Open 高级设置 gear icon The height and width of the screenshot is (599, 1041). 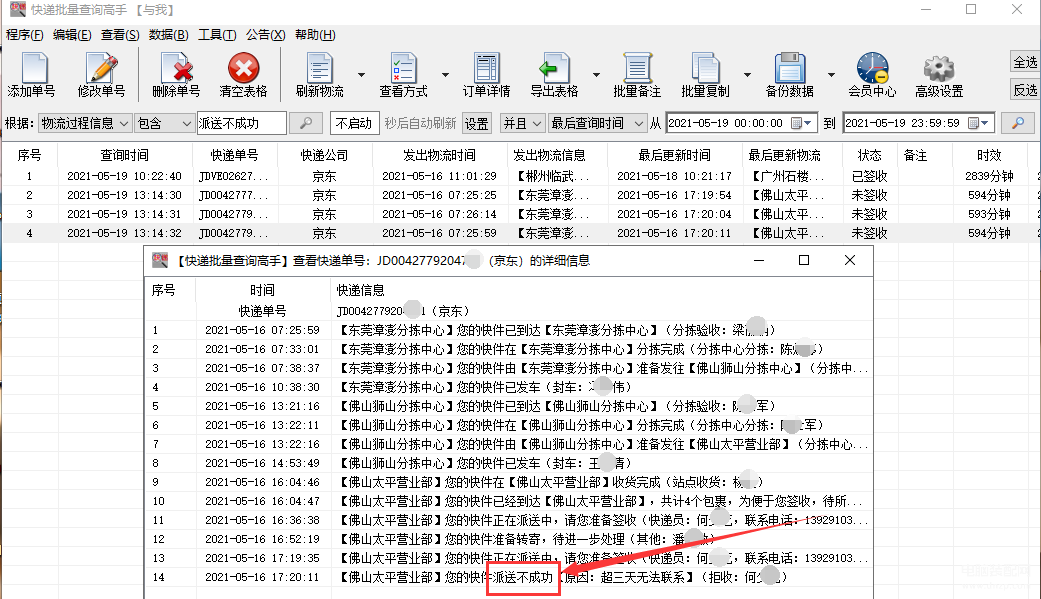pos(938,70)
